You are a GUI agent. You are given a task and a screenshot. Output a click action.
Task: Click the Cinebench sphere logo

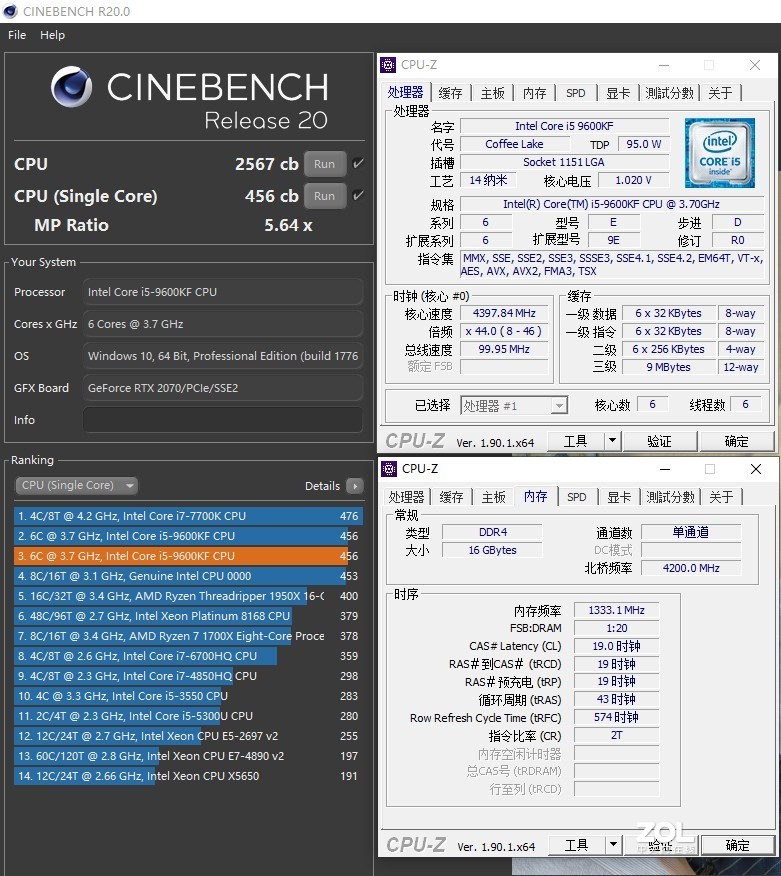(71, 87)
